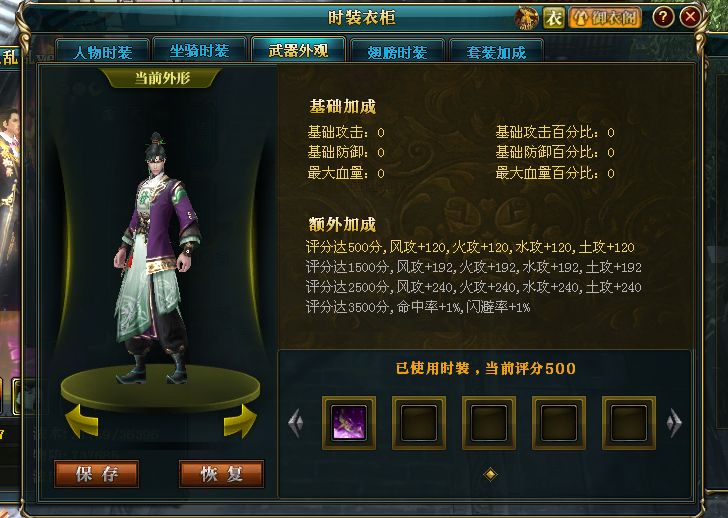Click the 保存 save button

(97, 474)
